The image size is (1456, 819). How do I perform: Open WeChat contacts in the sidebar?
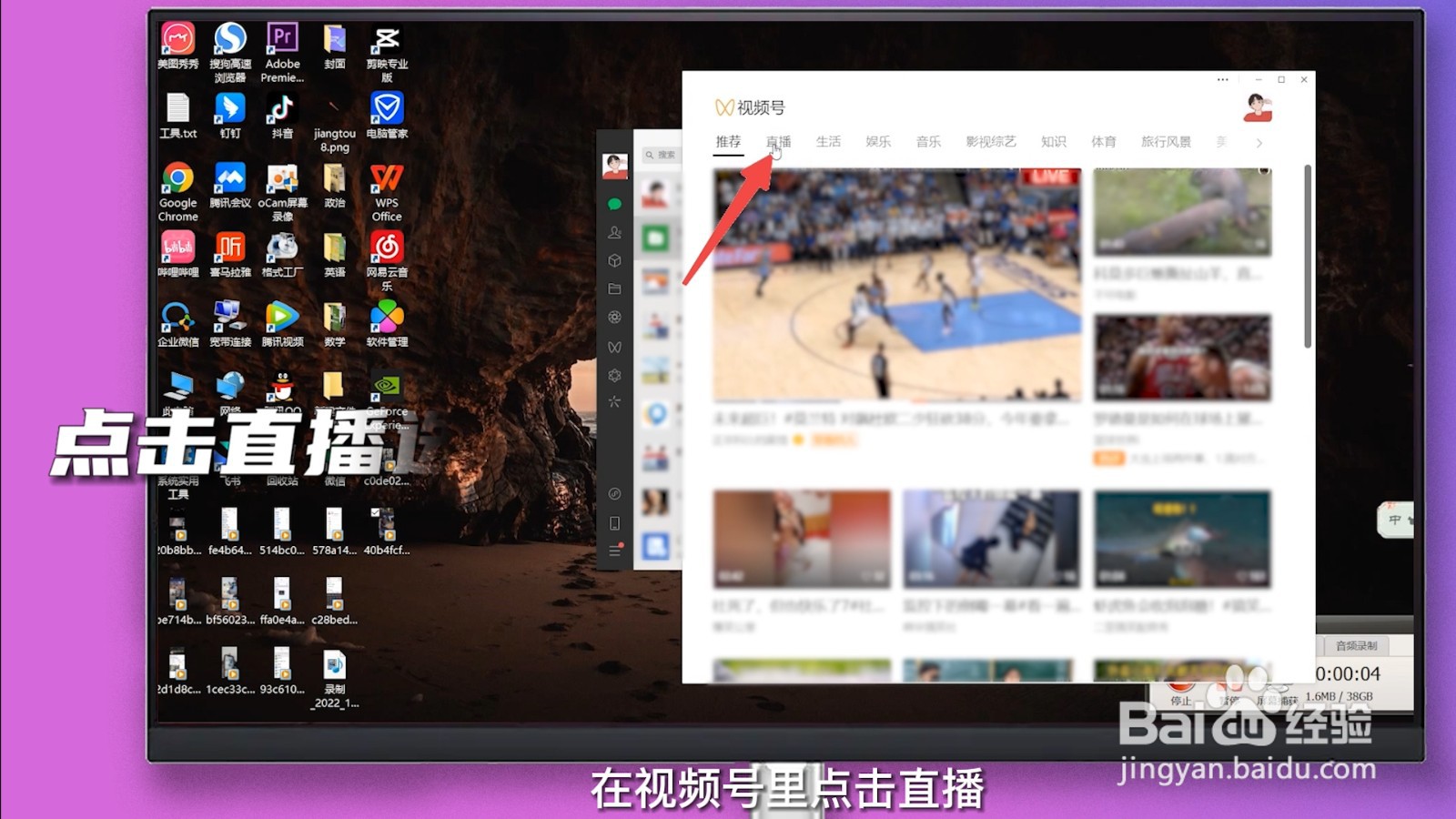(x=614, y=233)
